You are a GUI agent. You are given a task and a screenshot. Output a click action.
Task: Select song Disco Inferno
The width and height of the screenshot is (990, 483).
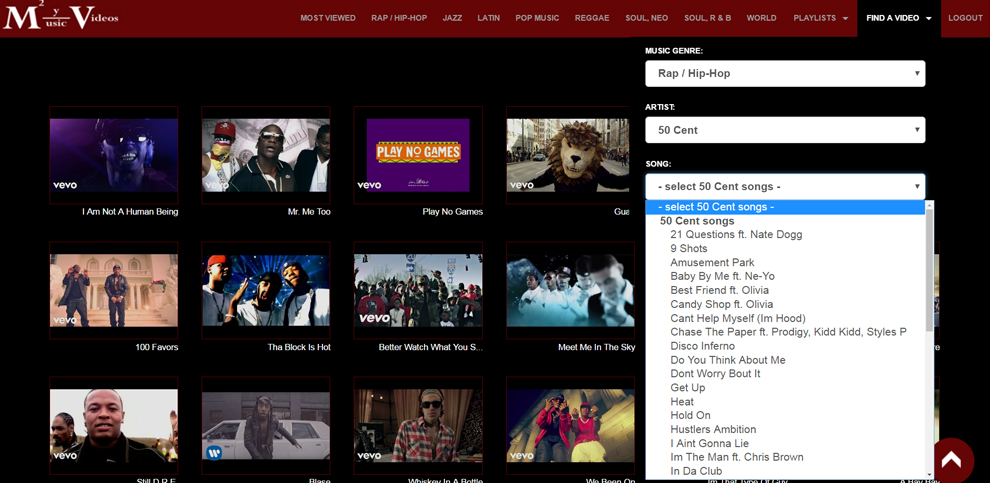point(703,346)
